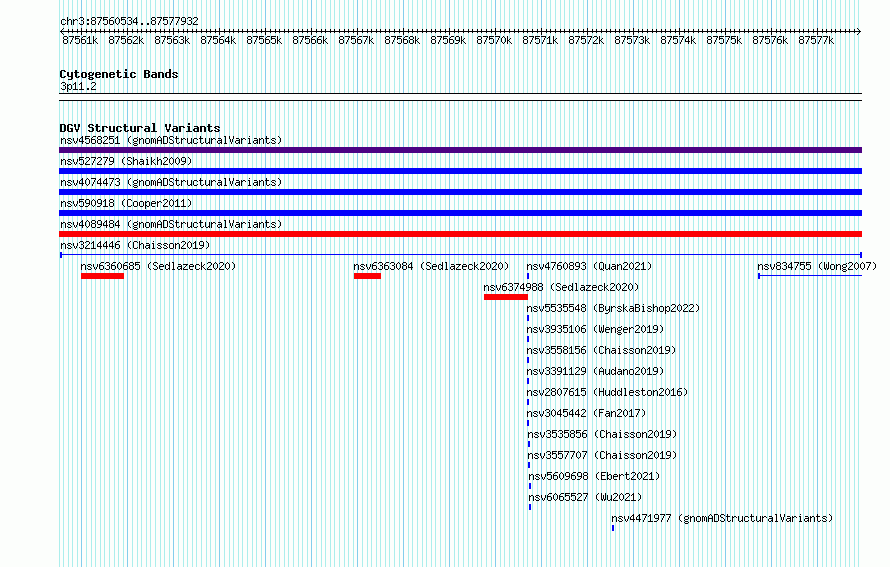Image resolution: width=890 pixels, height=567 pixels.
Task: Click the 87563k ruler position
Action: pyautogui.click(x=172, y=40)
